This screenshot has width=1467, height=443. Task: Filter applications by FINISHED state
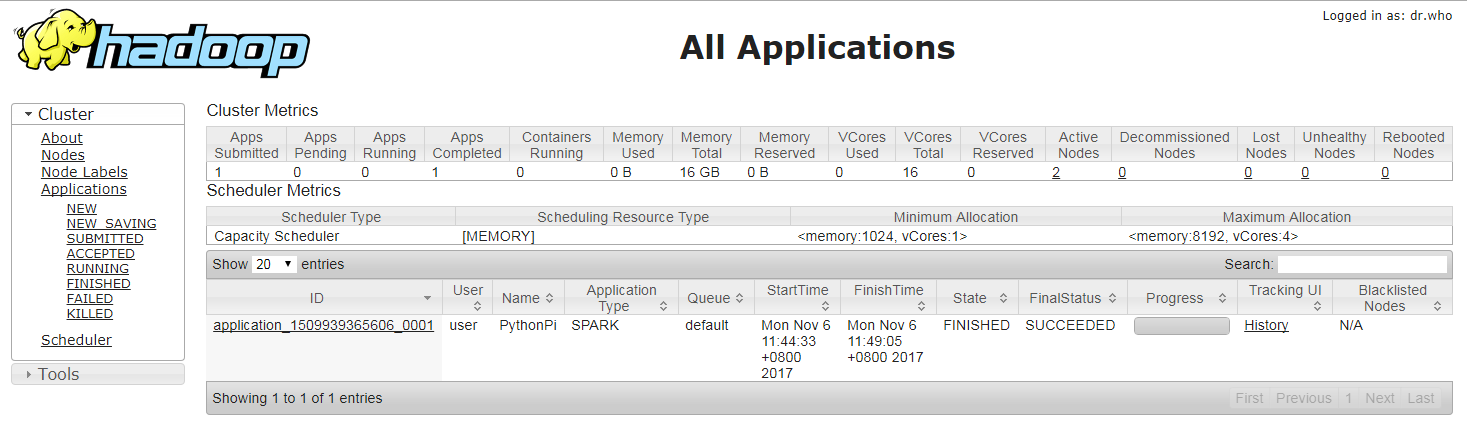(98, 284)
